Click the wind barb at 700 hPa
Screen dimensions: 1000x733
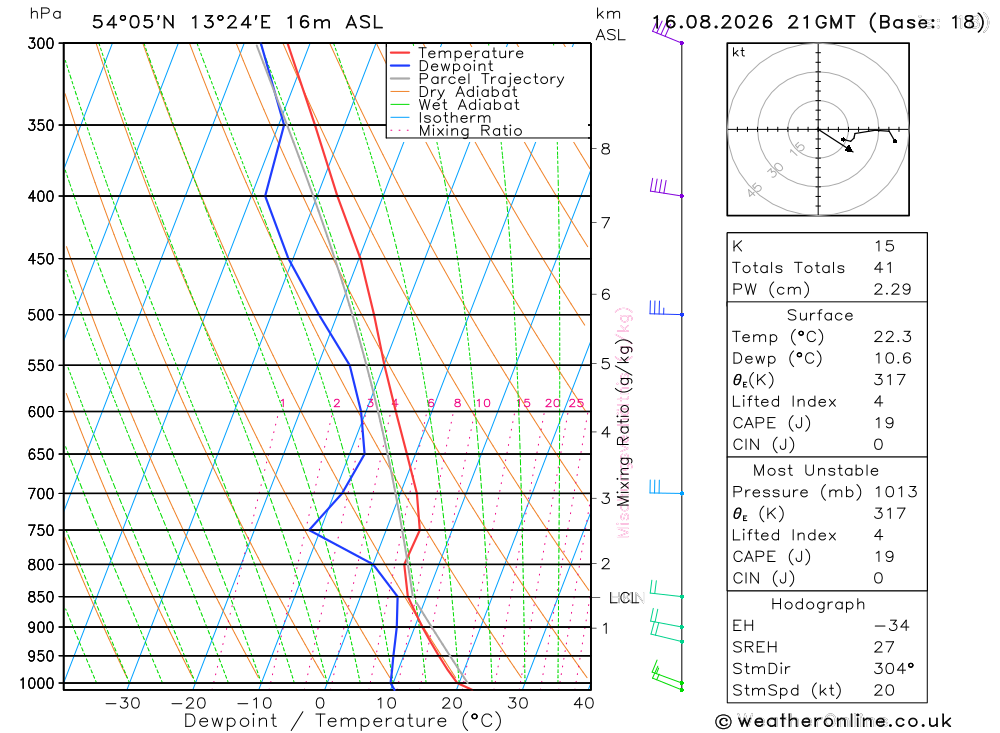pyautogui.click(x=666, y=488)
